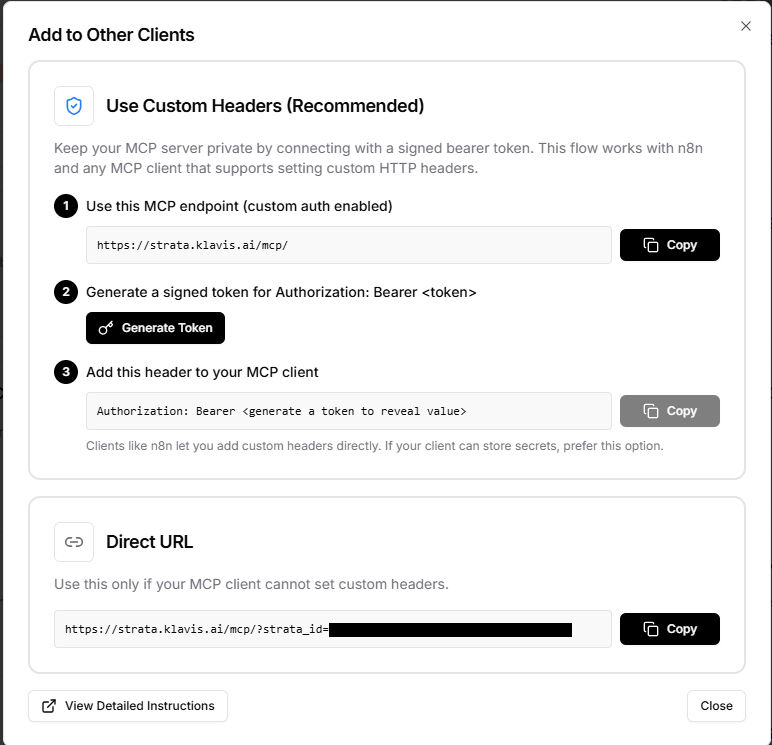Click the Use Custom Headers (Recommended) heading

265,106
